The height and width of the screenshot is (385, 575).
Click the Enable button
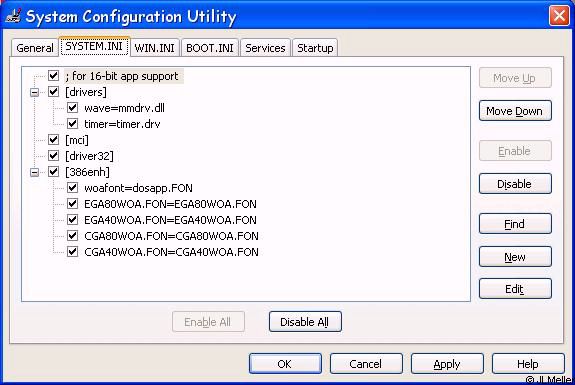pos(515,151)
